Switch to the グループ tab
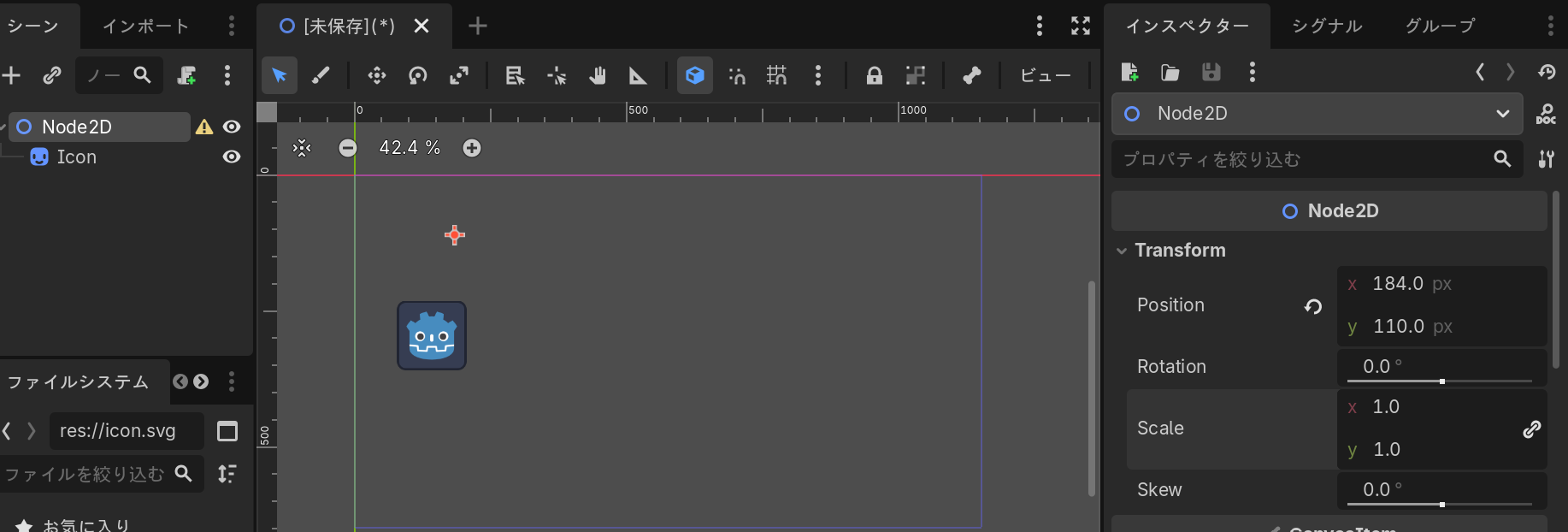 click(x=1441, y=26)
